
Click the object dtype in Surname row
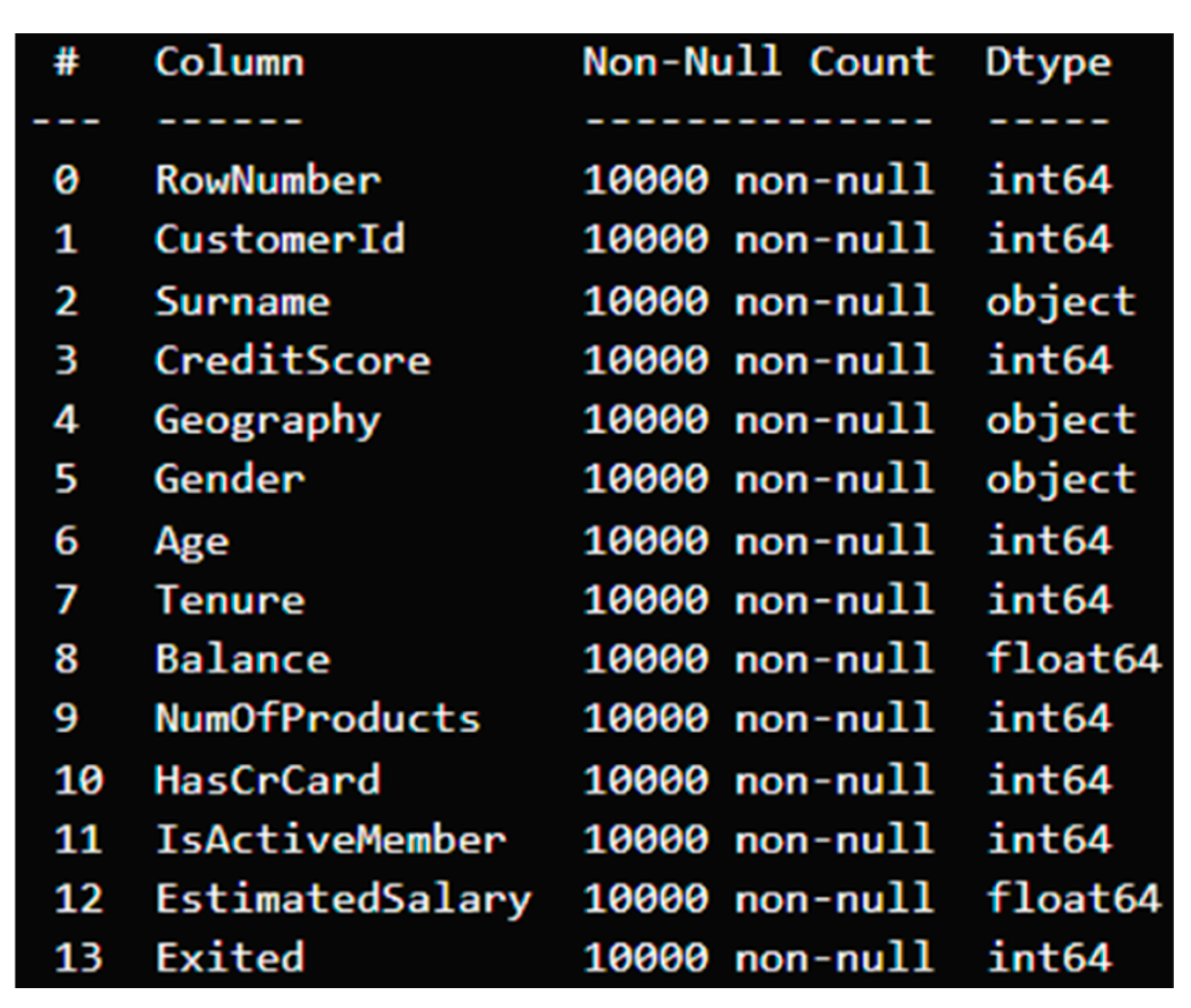pyautogui.click(x=1060, y=301)
